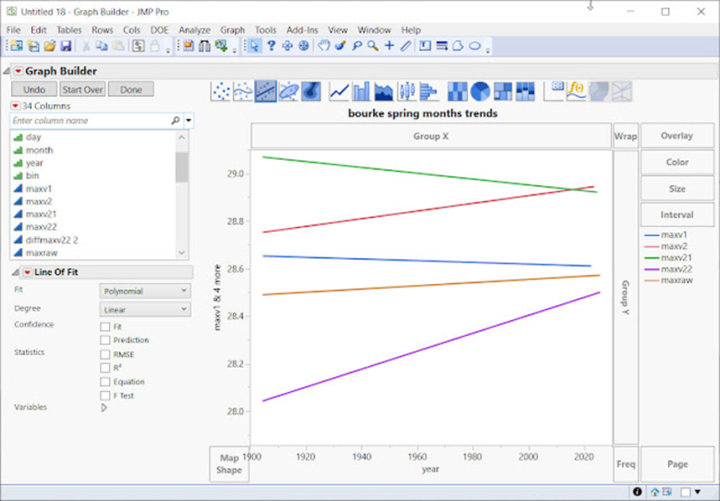Image resolution: width=720 pixels, height=501 pixels.
Task: Select the Contour element icon
Action: pos(311,91)
